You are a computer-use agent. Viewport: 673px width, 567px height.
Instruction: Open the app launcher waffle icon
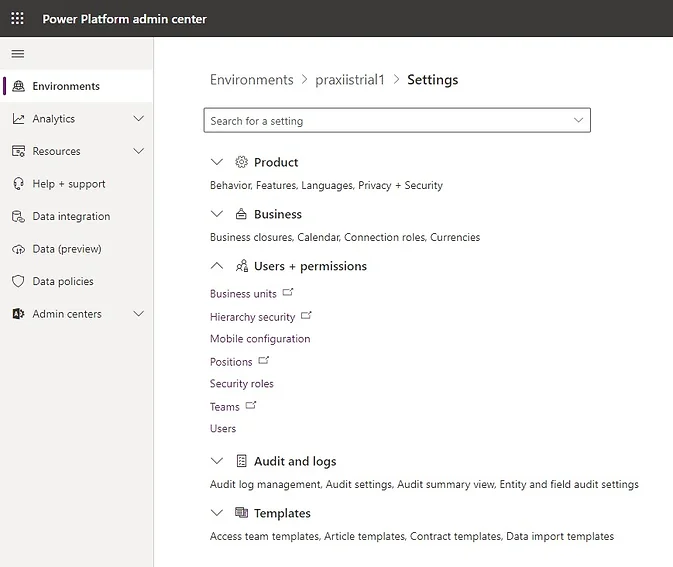(17, 18)
